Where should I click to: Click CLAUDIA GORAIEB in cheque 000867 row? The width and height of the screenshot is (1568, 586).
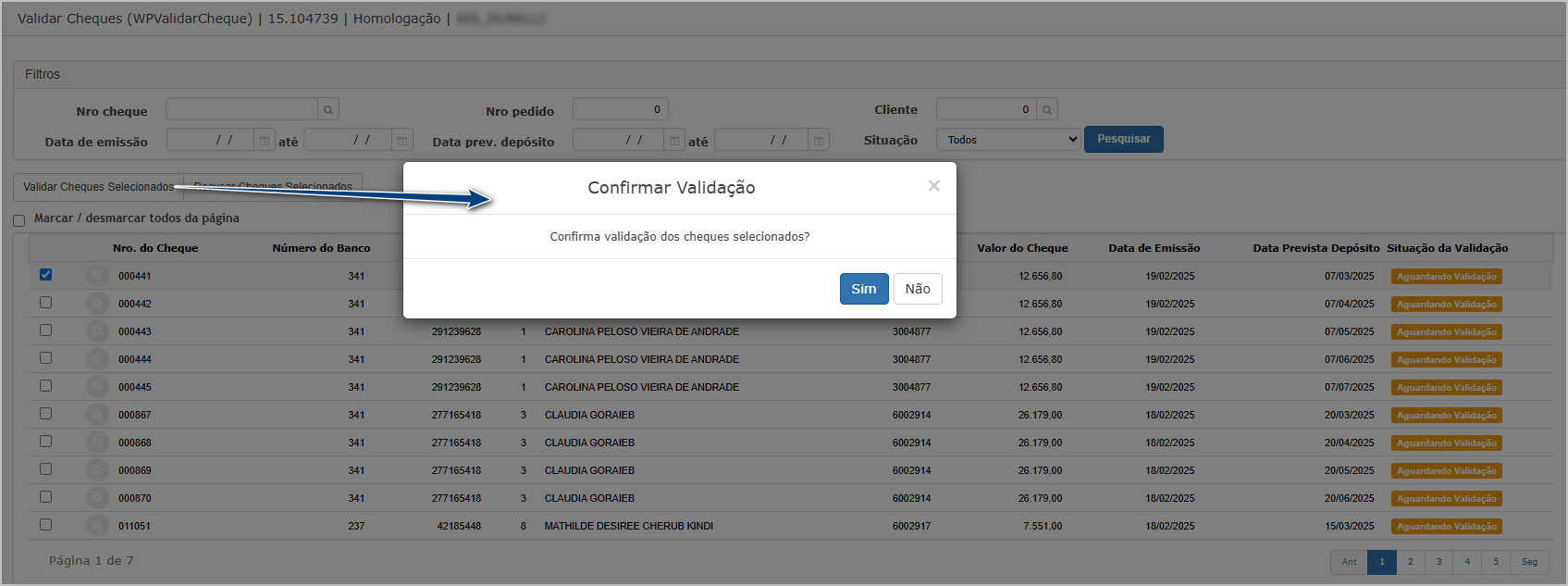[589, 415]
